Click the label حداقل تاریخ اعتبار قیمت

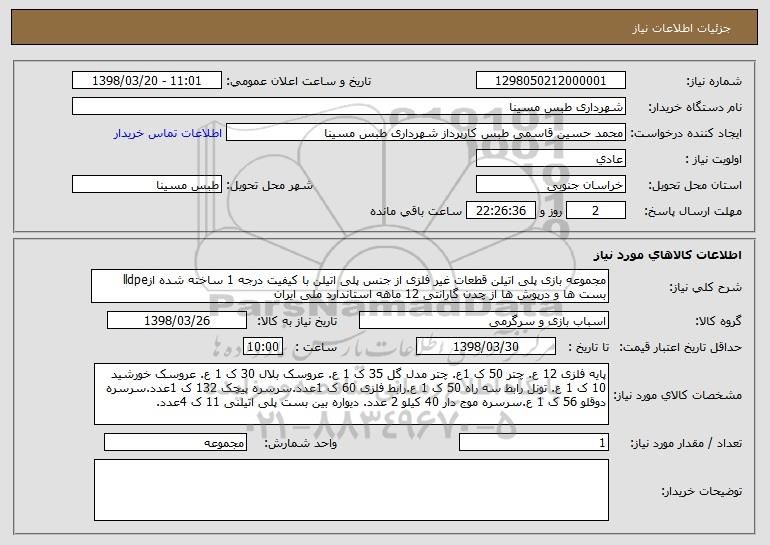(x=681, y=347)
